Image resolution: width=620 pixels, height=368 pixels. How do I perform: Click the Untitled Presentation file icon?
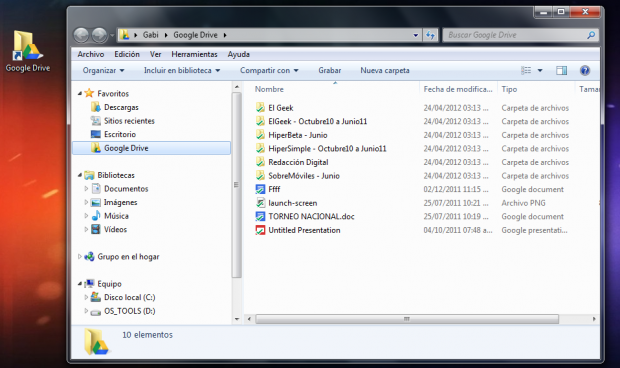coord(260,230)
